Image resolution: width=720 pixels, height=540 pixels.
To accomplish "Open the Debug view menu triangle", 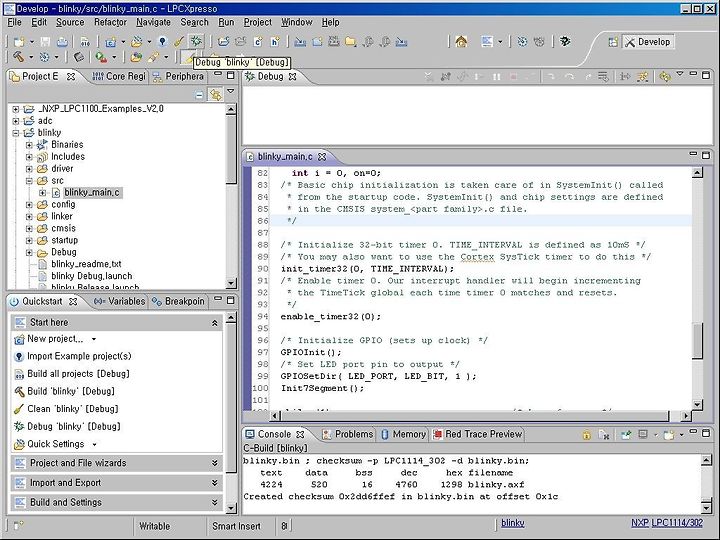I will pyautogui.click(x=680, y=74).
